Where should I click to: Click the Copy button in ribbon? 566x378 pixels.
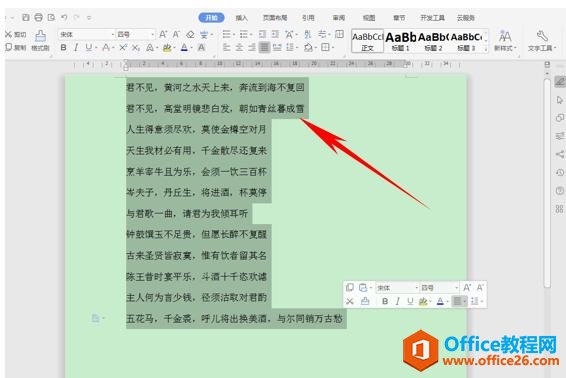tap(16, 47)
